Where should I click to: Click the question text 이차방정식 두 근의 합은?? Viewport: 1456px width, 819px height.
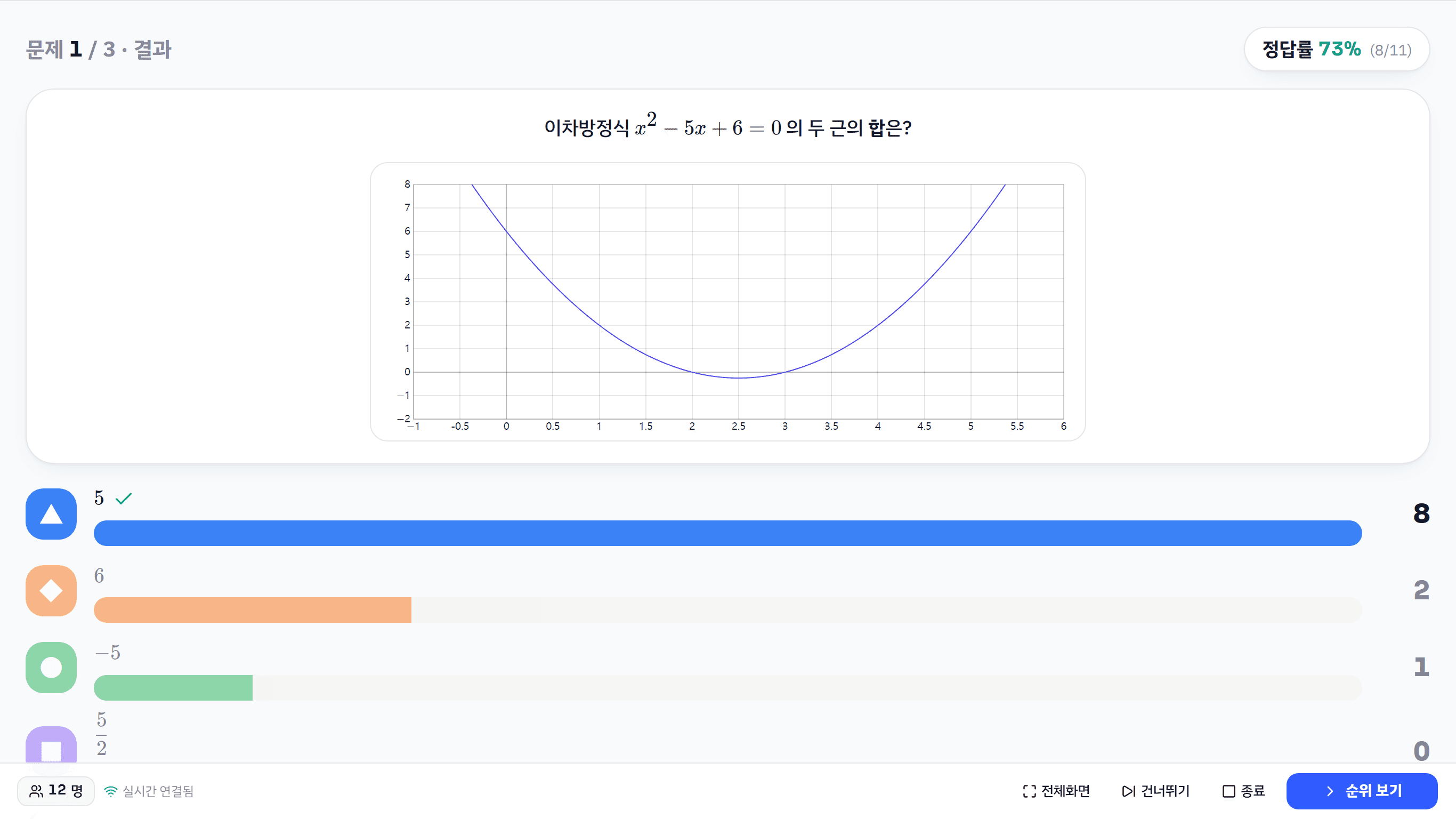point(727,127)
